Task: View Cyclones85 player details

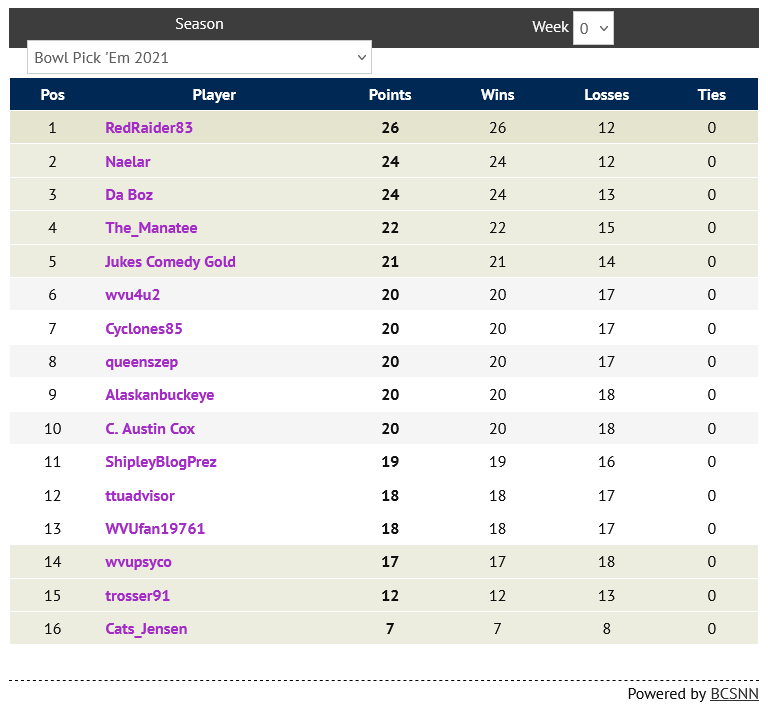Action: pos(144,329)
